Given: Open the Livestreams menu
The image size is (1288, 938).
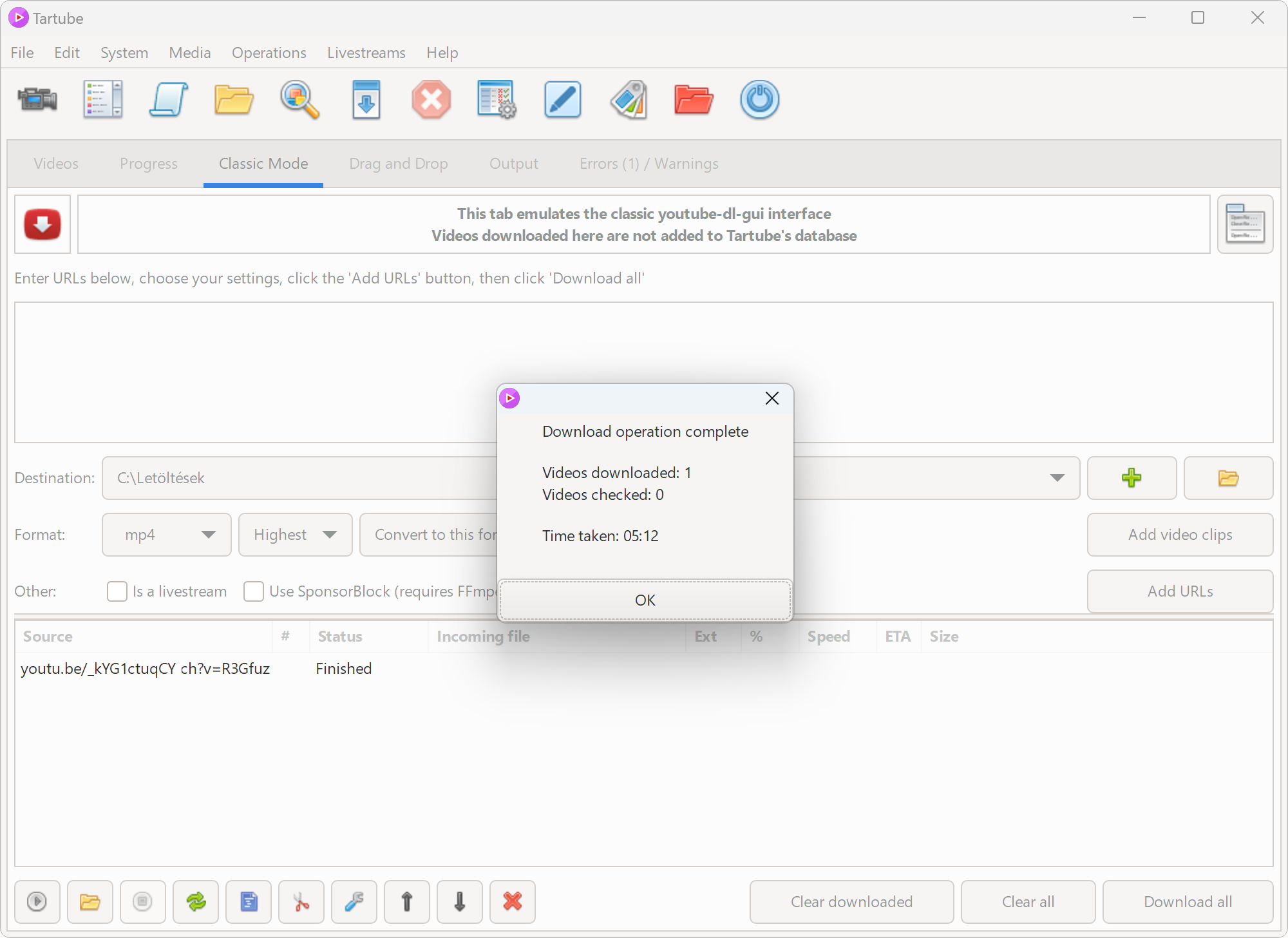Looking at the screenshot, I should [366, 53].
